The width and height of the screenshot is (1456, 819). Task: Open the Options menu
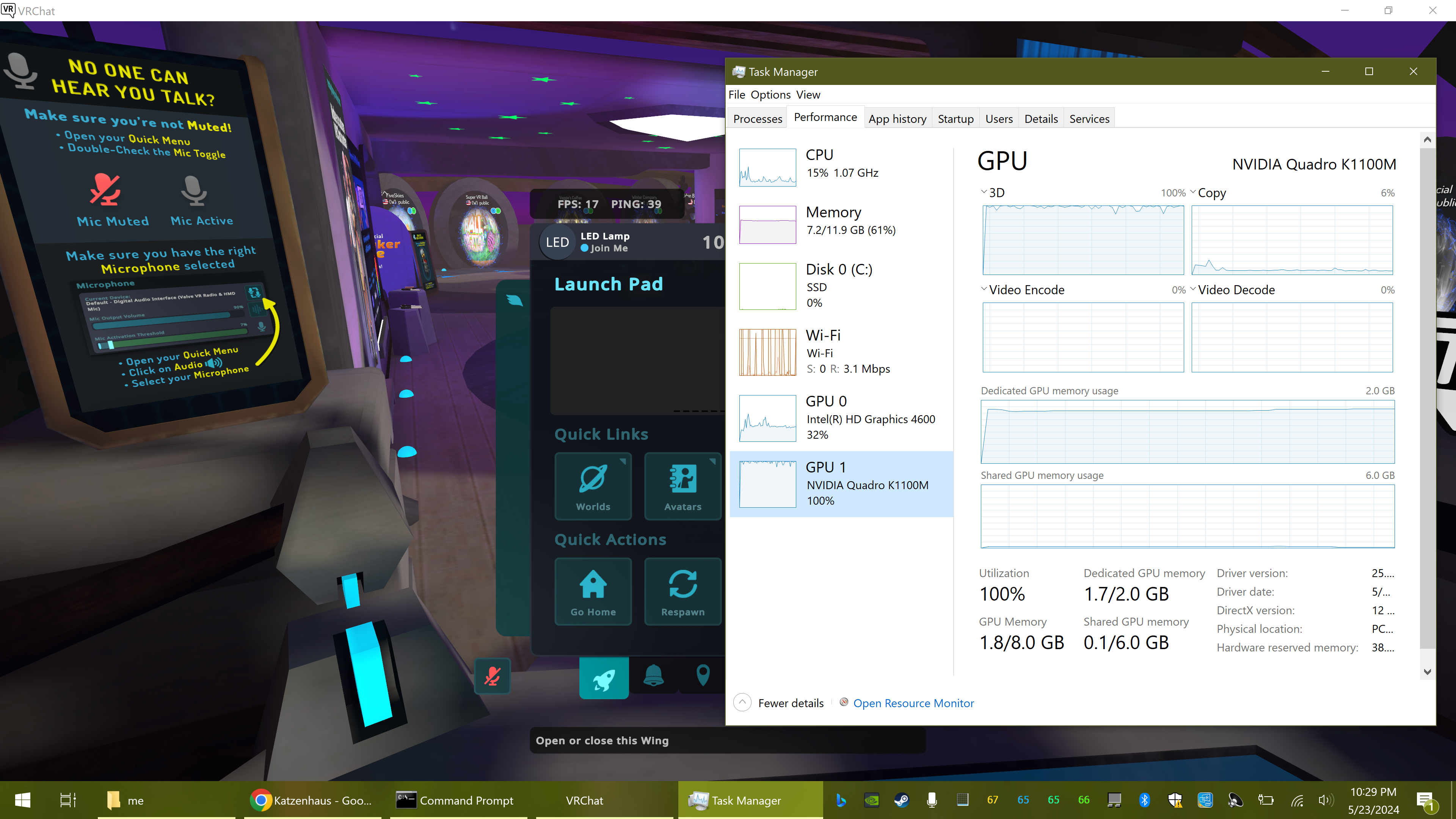pos(770,94)
